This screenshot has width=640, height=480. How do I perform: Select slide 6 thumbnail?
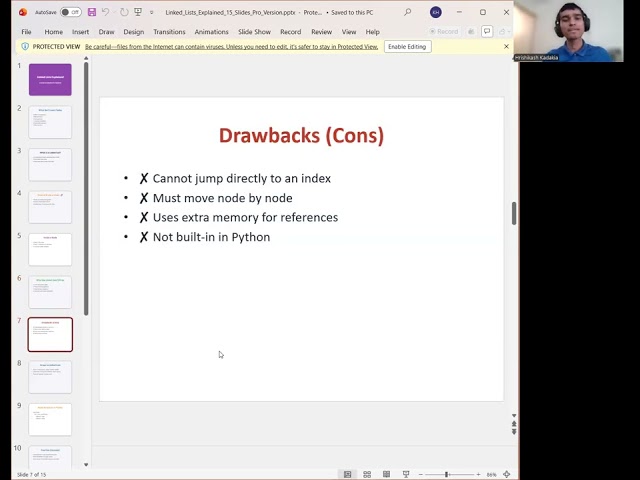point(50,292)
